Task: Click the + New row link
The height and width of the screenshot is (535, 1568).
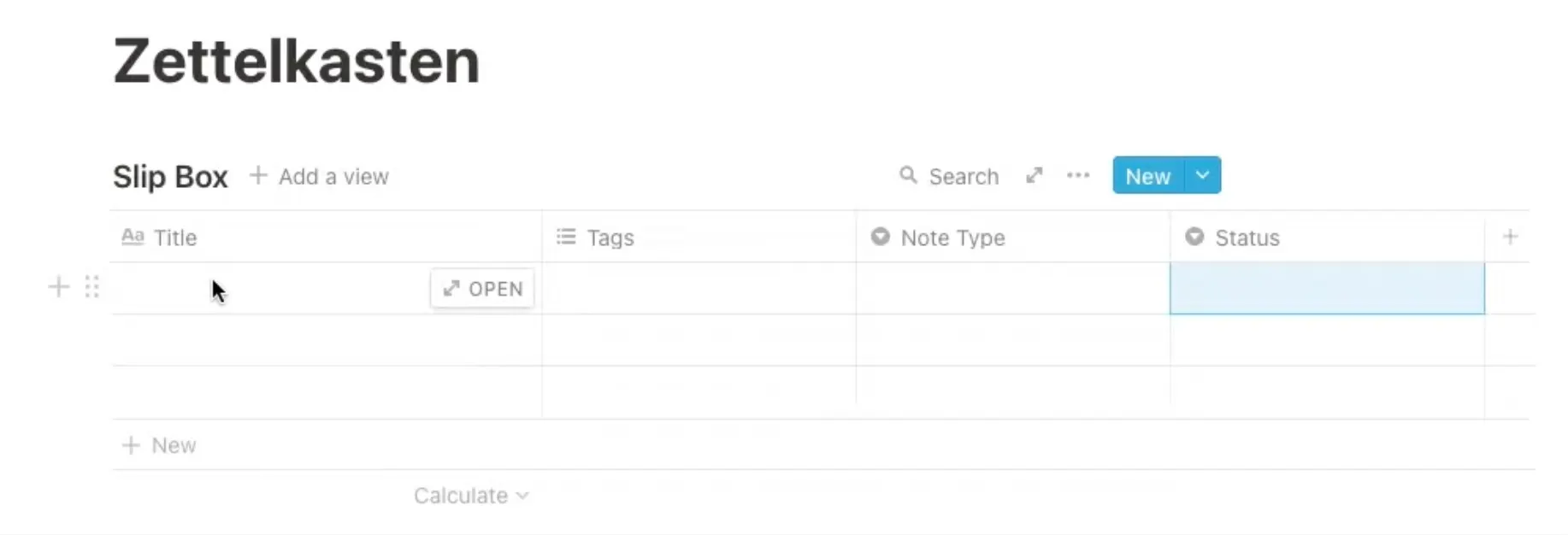Action: (161, 445)
